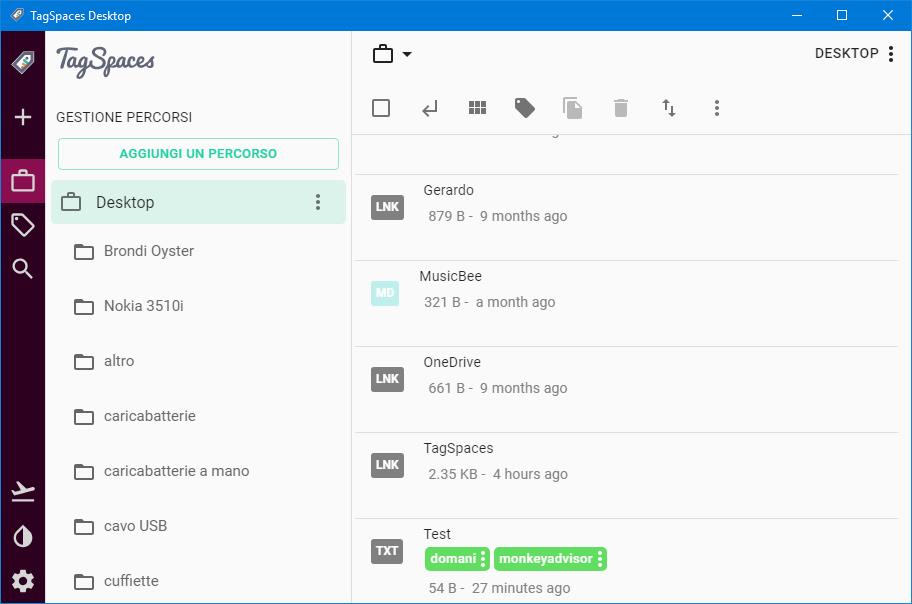Click the TagSpaces logo icon in sidebar

pos(23,63)
